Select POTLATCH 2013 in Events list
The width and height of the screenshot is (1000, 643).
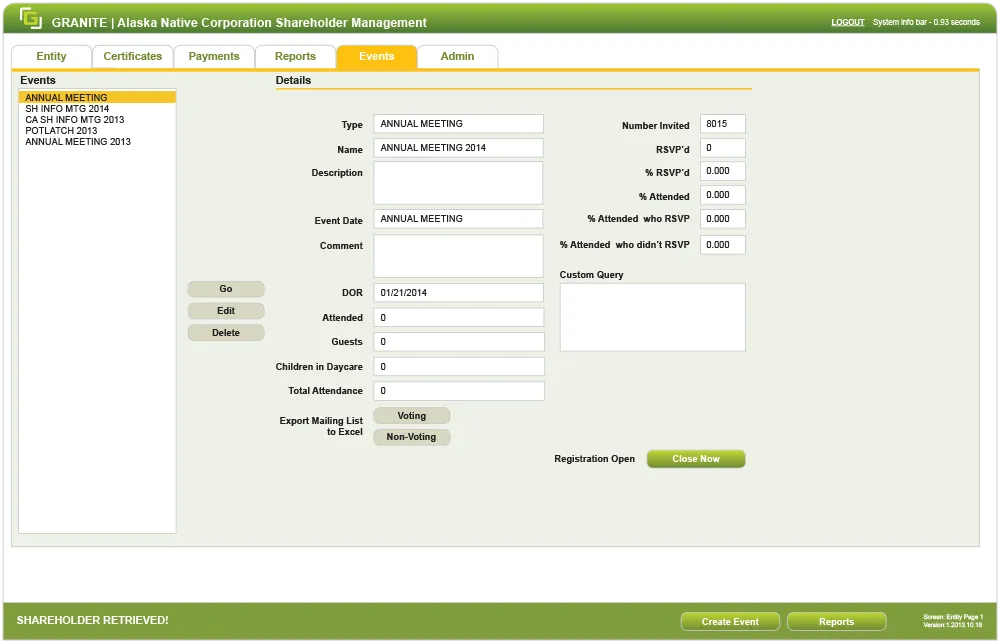tap(61, 131)
